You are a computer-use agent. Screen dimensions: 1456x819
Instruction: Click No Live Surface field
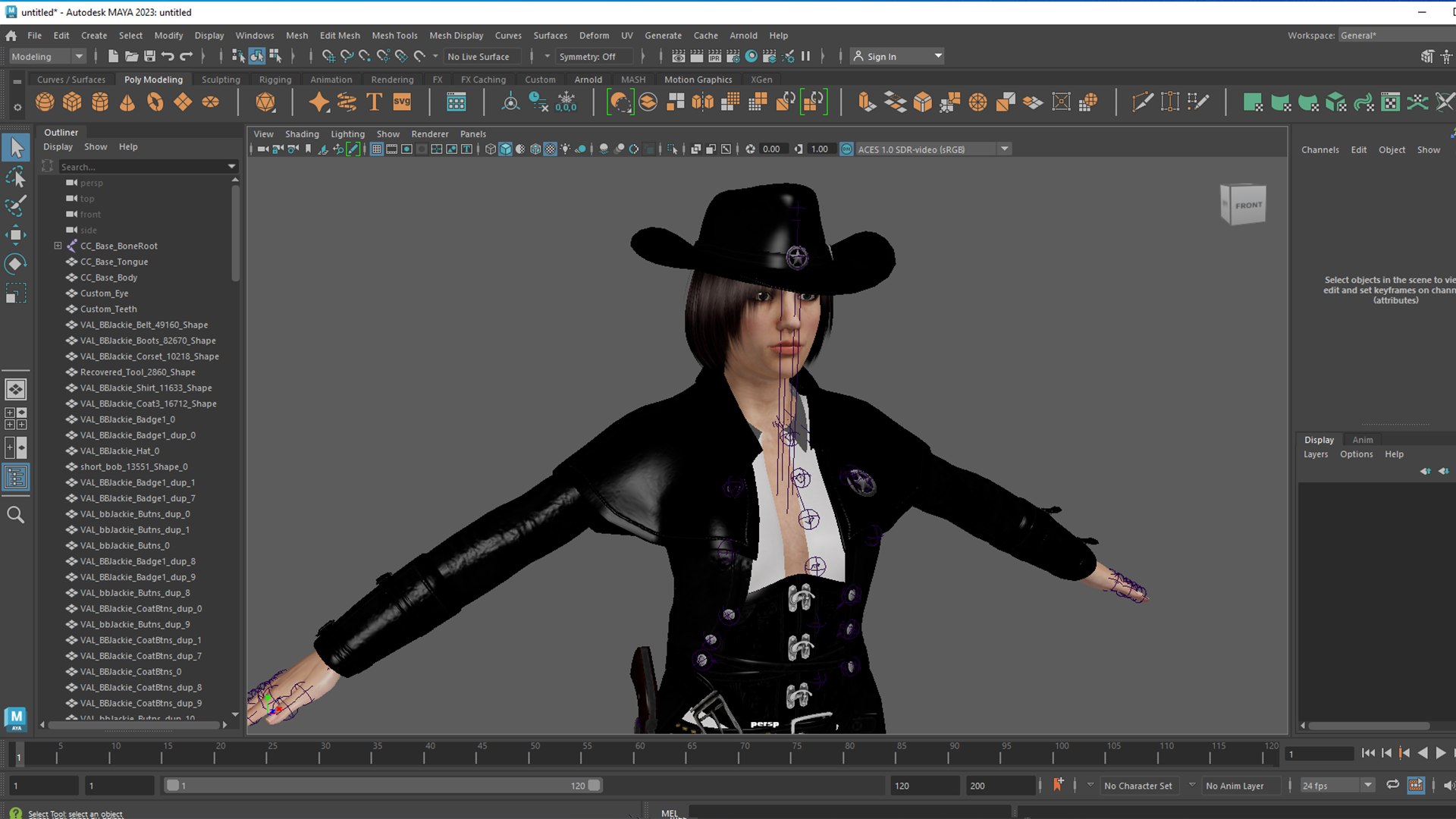(x=482, y=56)
